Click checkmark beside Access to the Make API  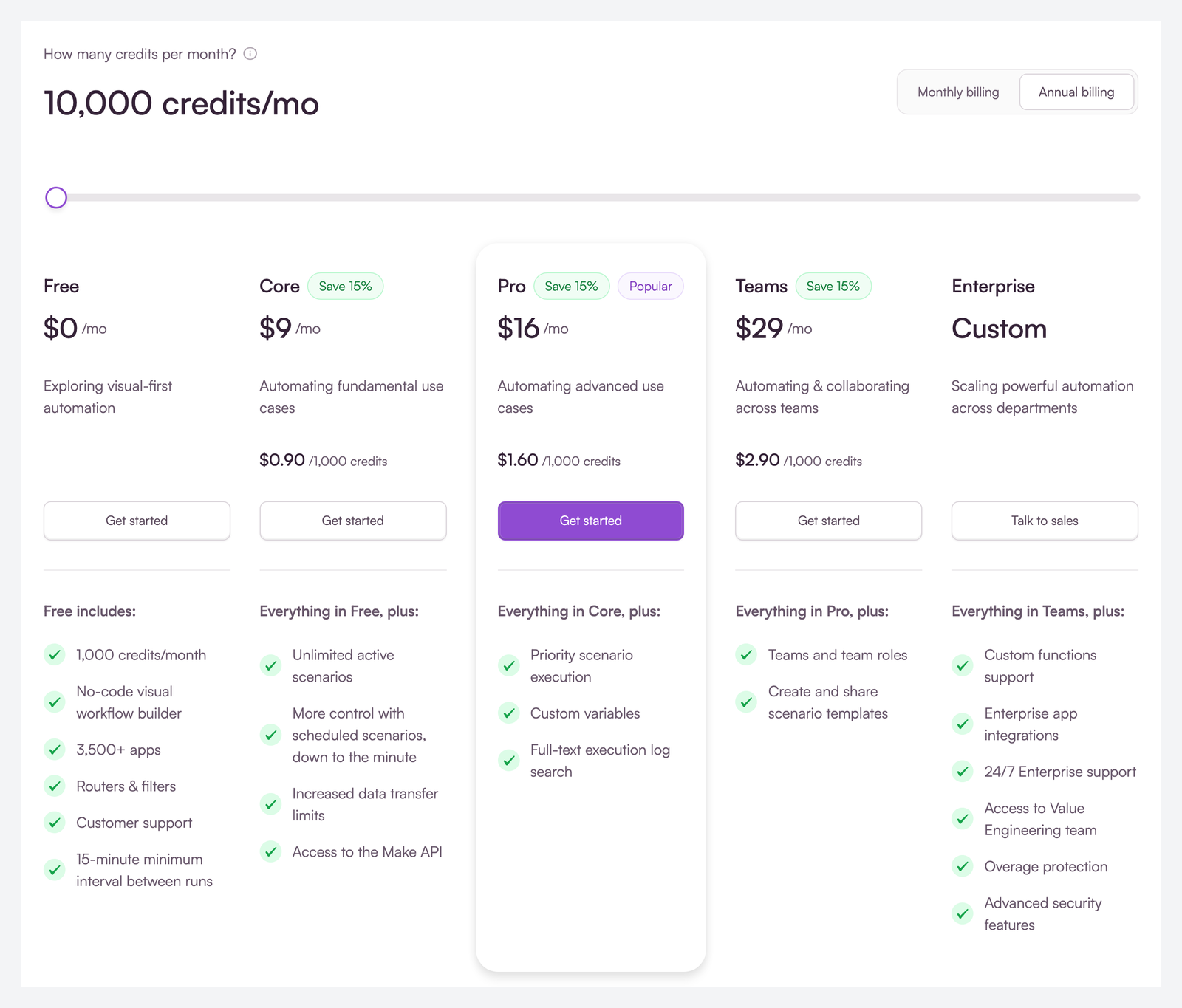tap(271, 852)
